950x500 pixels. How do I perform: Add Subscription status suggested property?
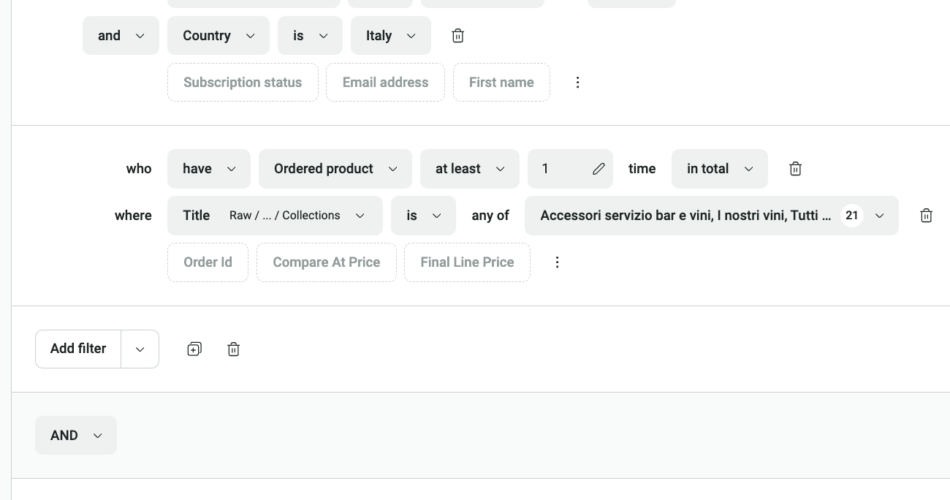point(242,83)
